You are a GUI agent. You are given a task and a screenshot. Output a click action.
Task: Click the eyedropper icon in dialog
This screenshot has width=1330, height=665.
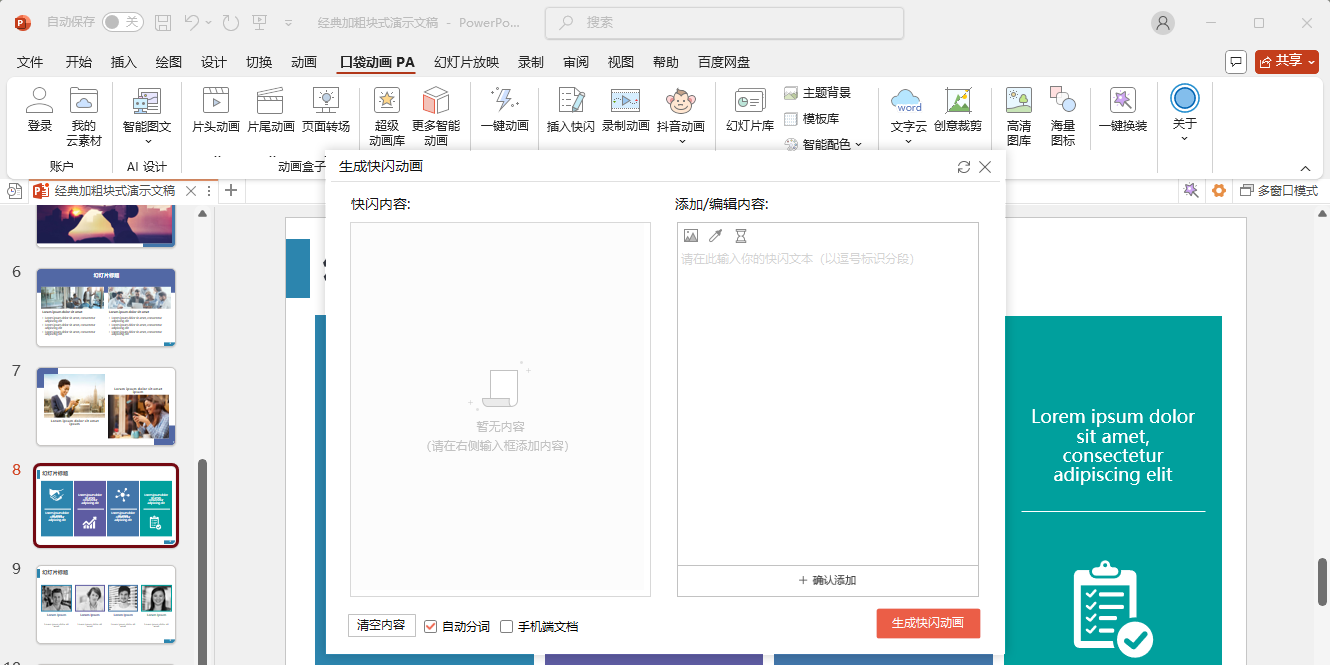[716, 236]
